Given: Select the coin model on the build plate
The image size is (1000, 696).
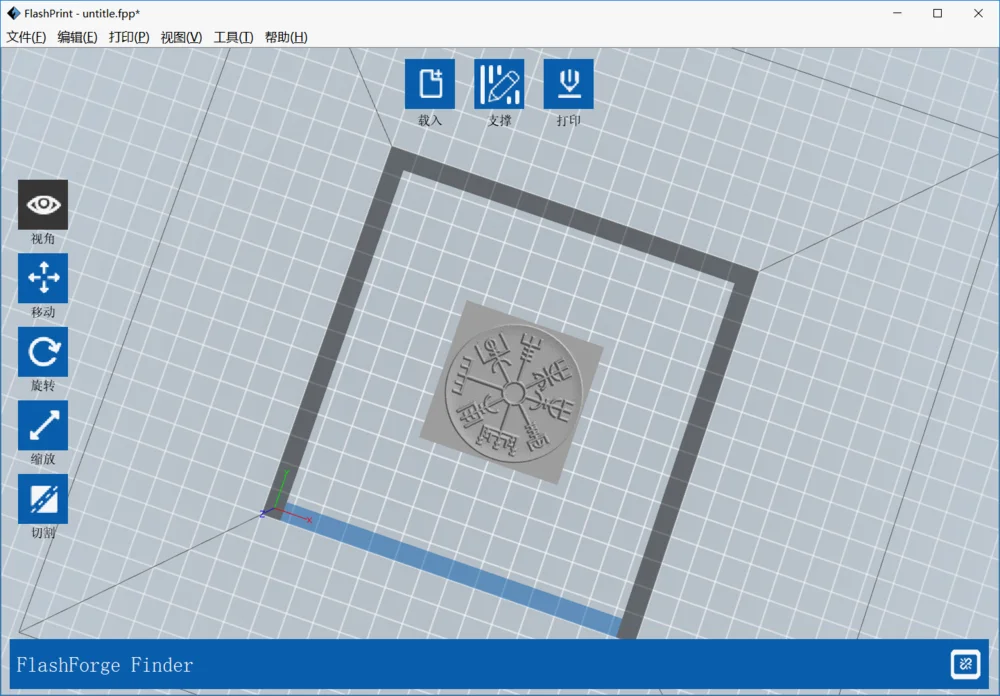Looking at the screenshot, I should 513,393.
